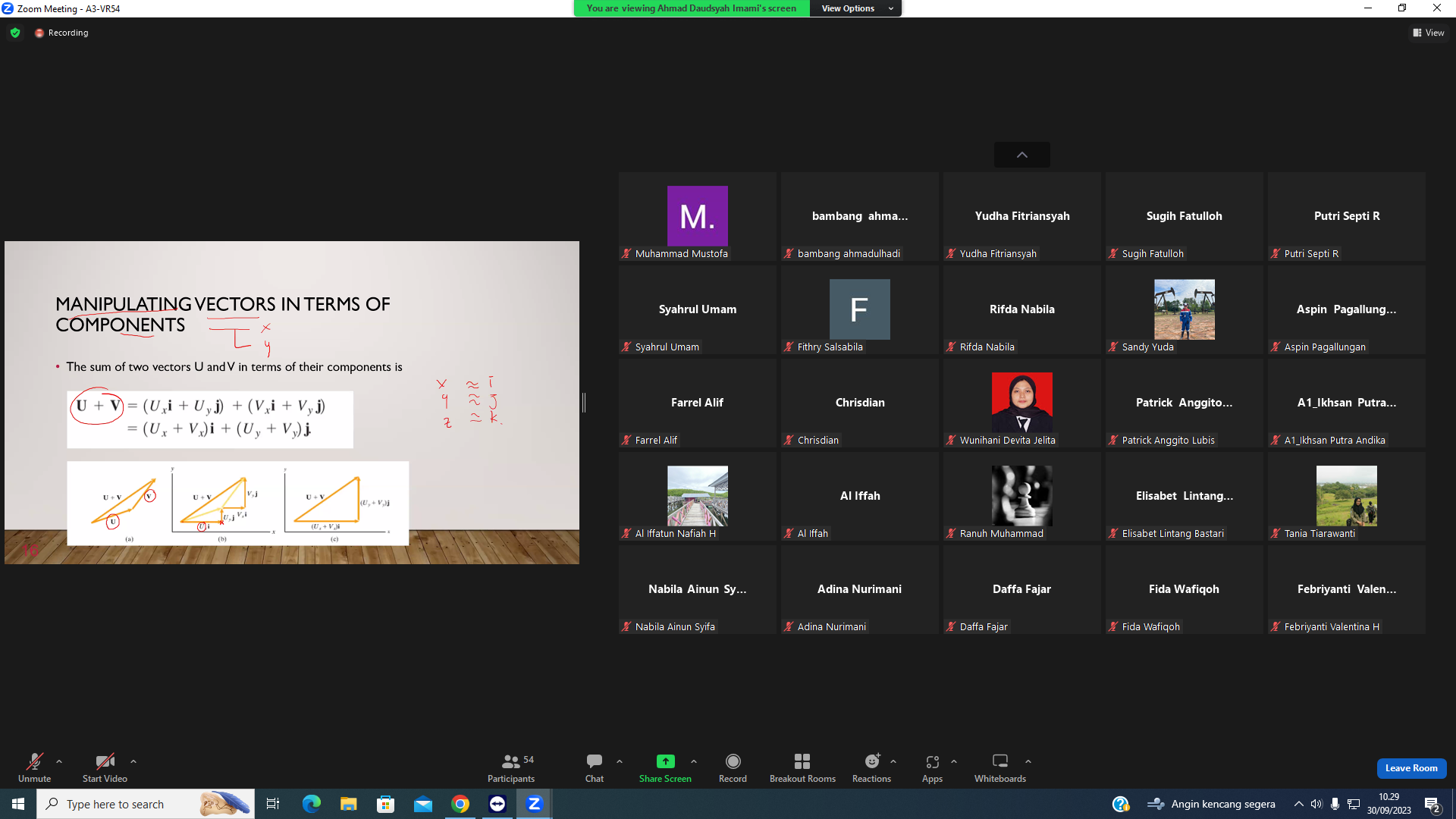Select the shared slide screen view
1456x819 pixels.
pos(292,403)
